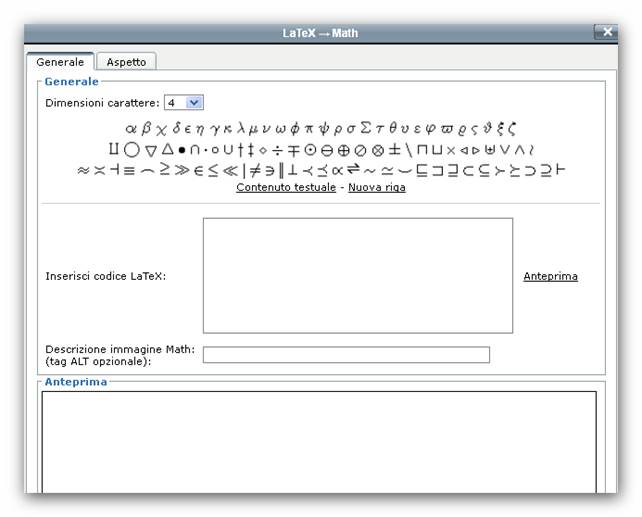The image size is (642, 517).
Task: Insert the superset-or-equal ⊇ symbol
Action: click(546, 171)
